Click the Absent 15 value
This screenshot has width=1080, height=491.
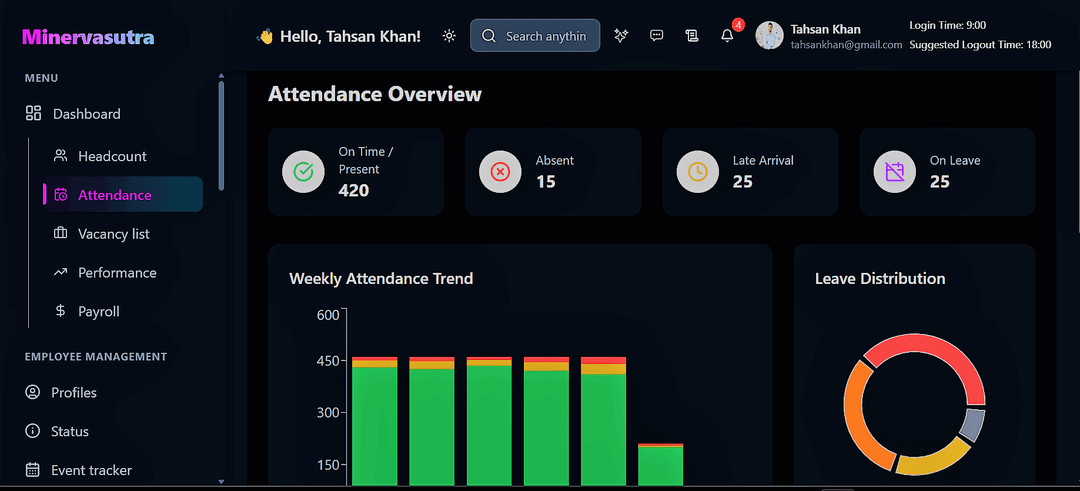point(546,182)
